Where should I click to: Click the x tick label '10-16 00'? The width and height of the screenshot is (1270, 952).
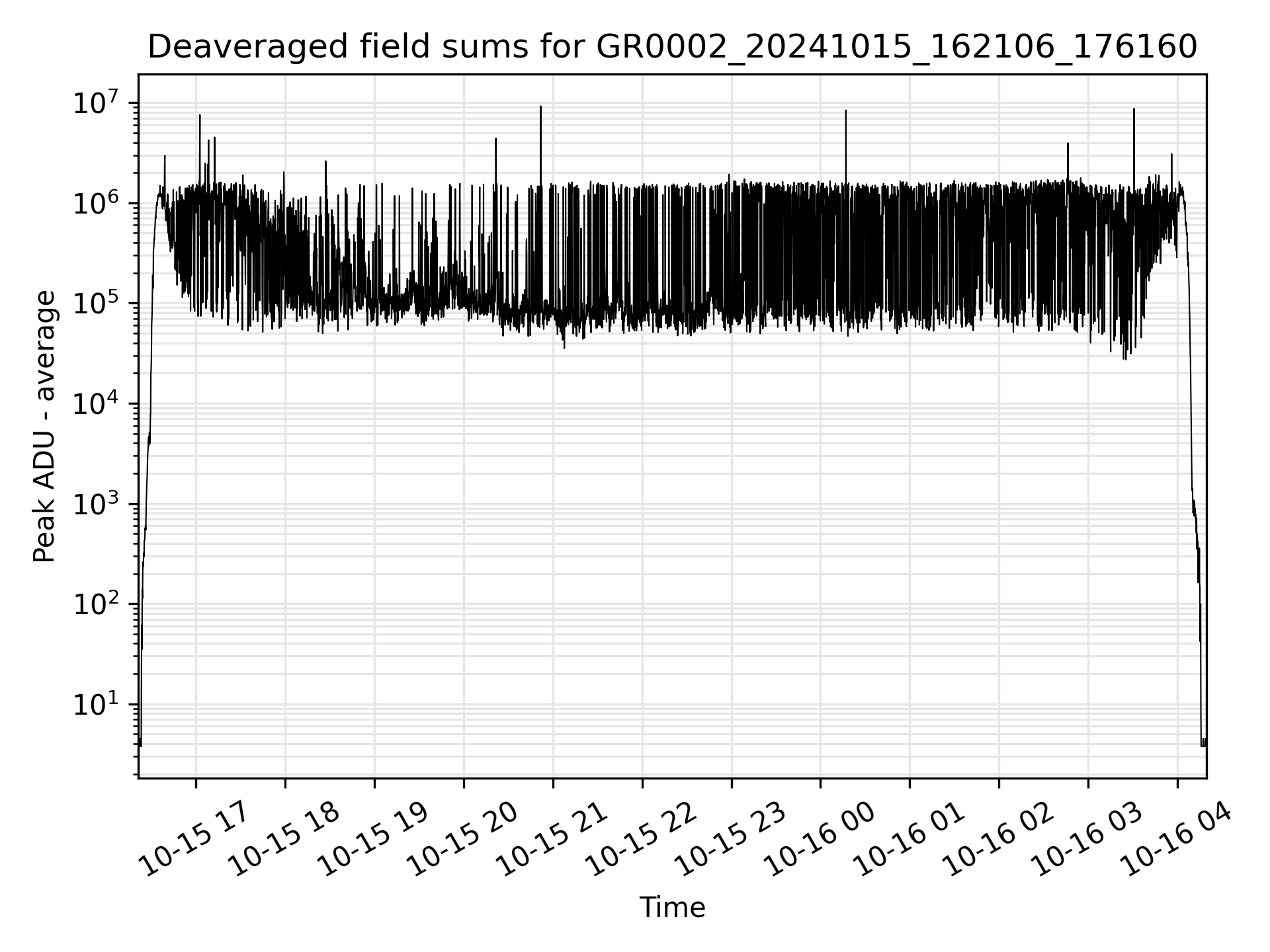[x=820, y=837]
